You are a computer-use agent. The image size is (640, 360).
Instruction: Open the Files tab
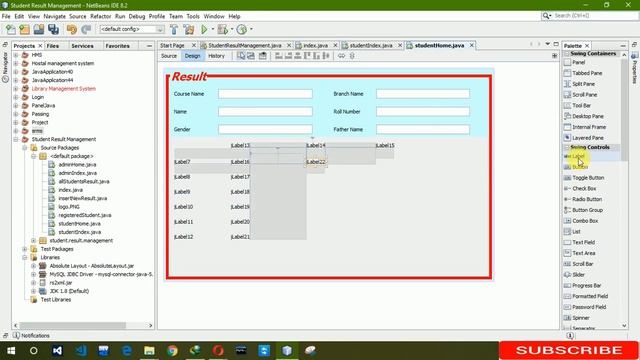[x=53, y=46]
